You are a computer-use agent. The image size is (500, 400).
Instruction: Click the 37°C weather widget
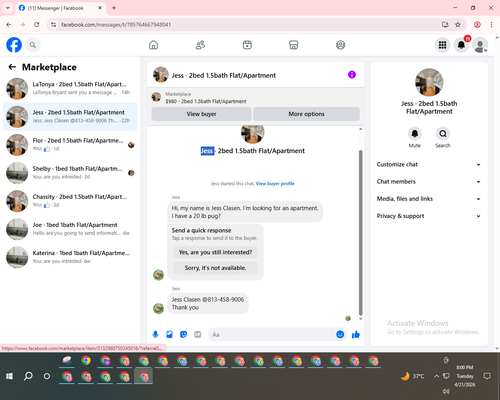412,376
